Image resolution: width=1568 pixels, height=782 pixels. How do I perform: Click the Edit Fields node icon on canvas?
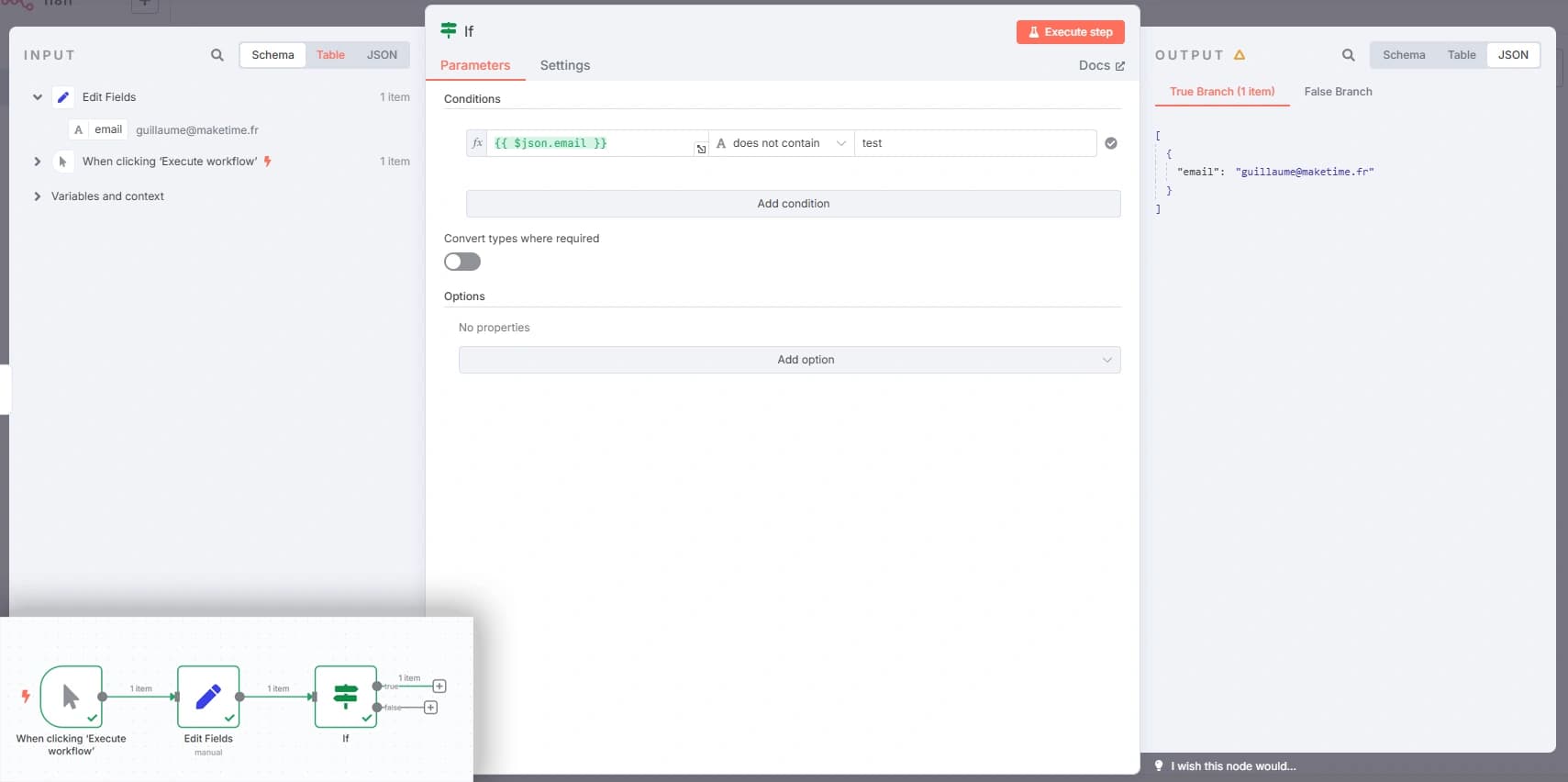coord(208,697)
